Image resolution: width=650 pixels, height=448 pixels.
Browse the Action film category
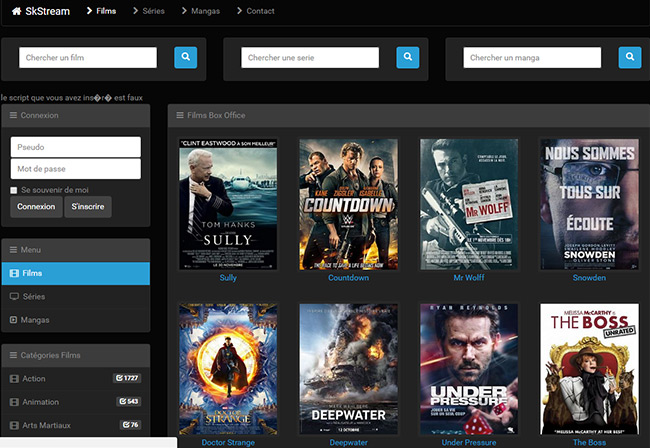tap(76, 379)
